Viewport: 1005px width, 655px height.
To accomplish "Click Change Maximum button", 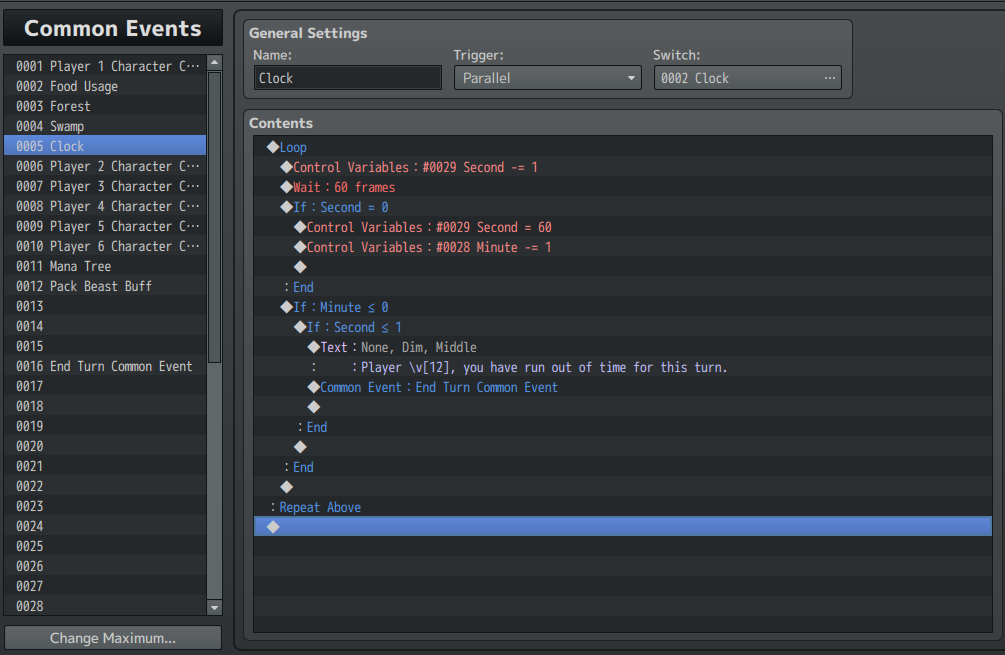I will (113, 638).
